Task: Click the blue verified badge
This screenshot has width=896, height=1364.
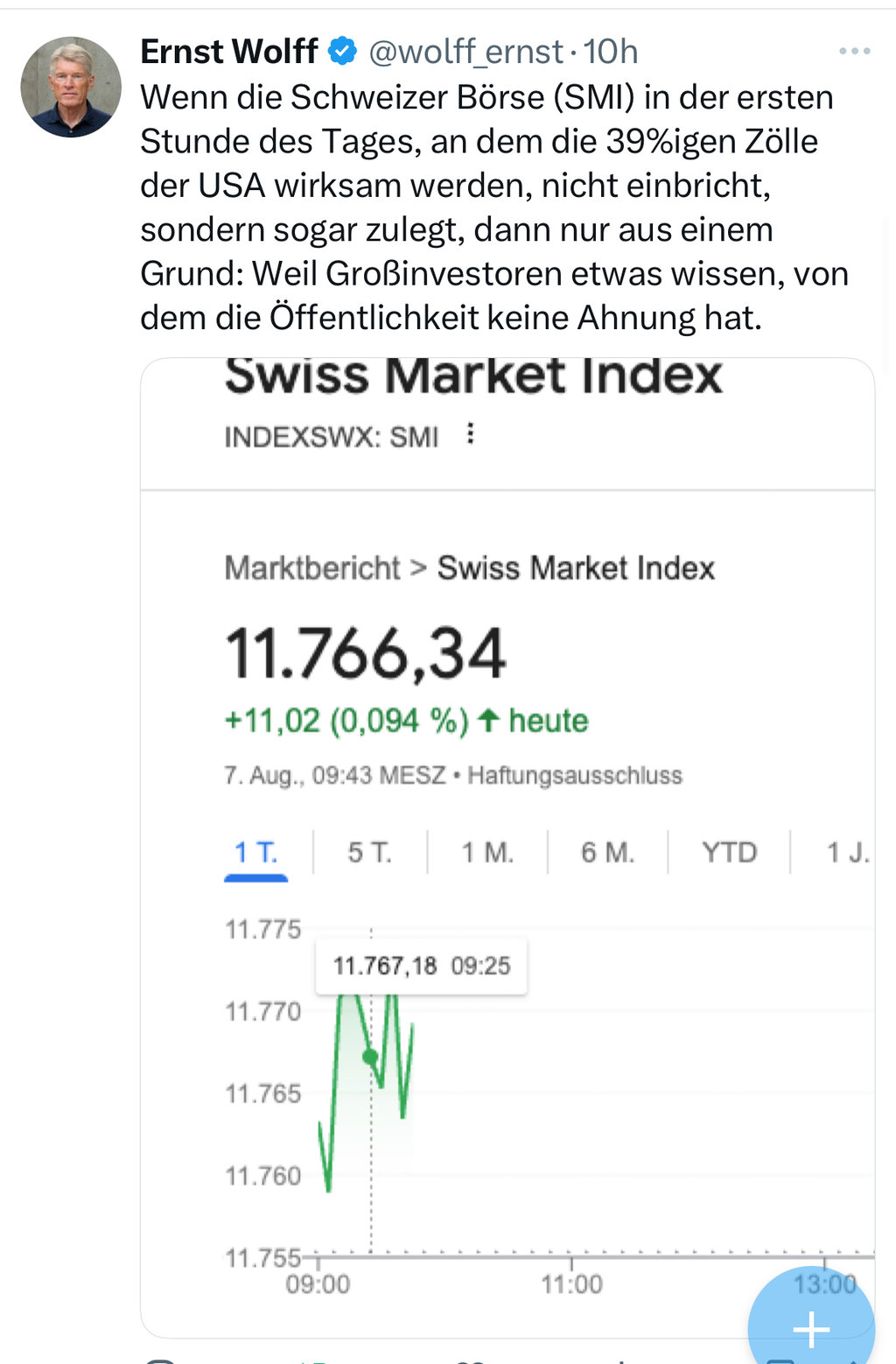Action: (x=342, y=52)
